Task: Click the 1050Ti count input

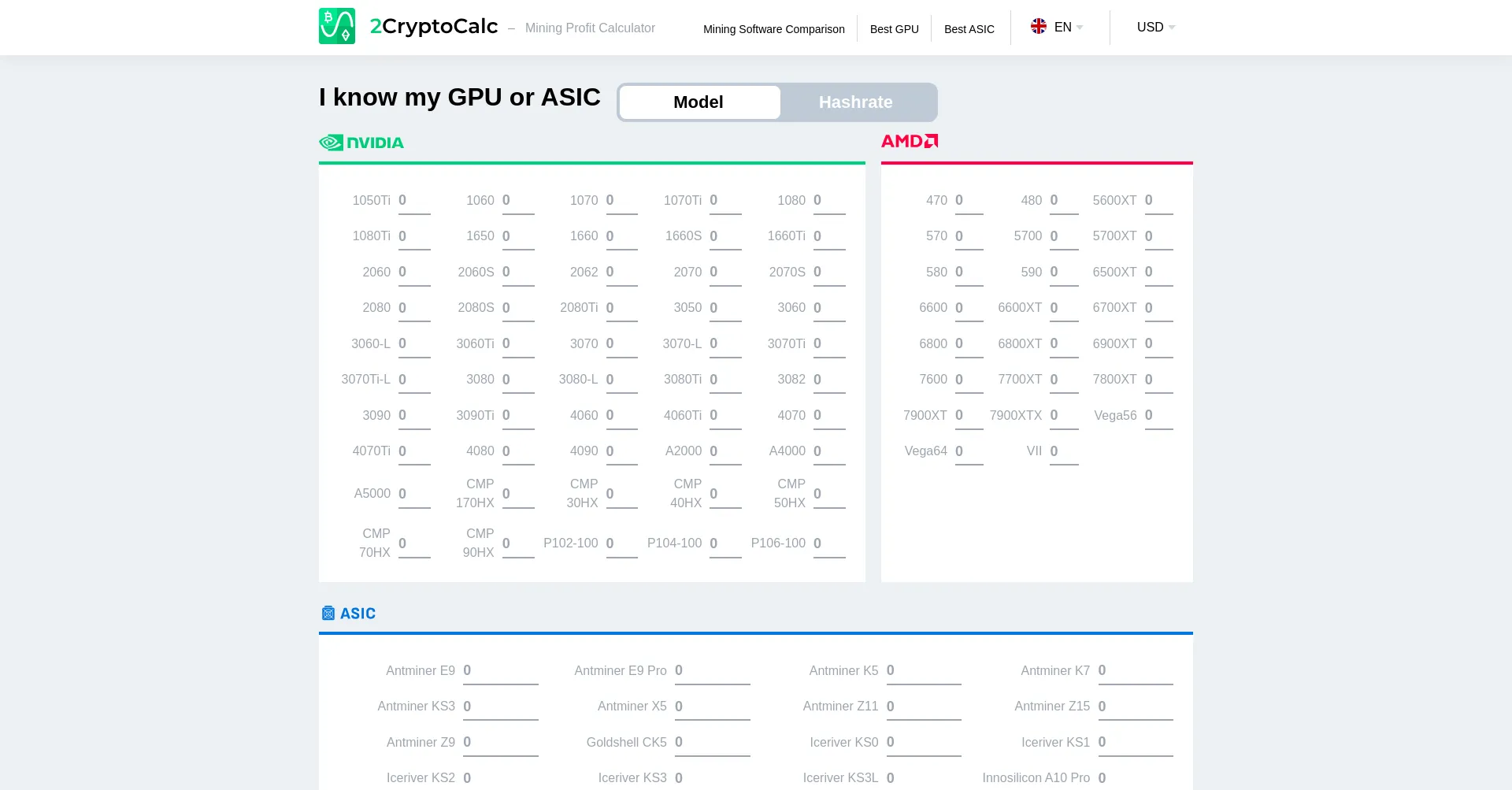Action: click(x=413, y=201)
